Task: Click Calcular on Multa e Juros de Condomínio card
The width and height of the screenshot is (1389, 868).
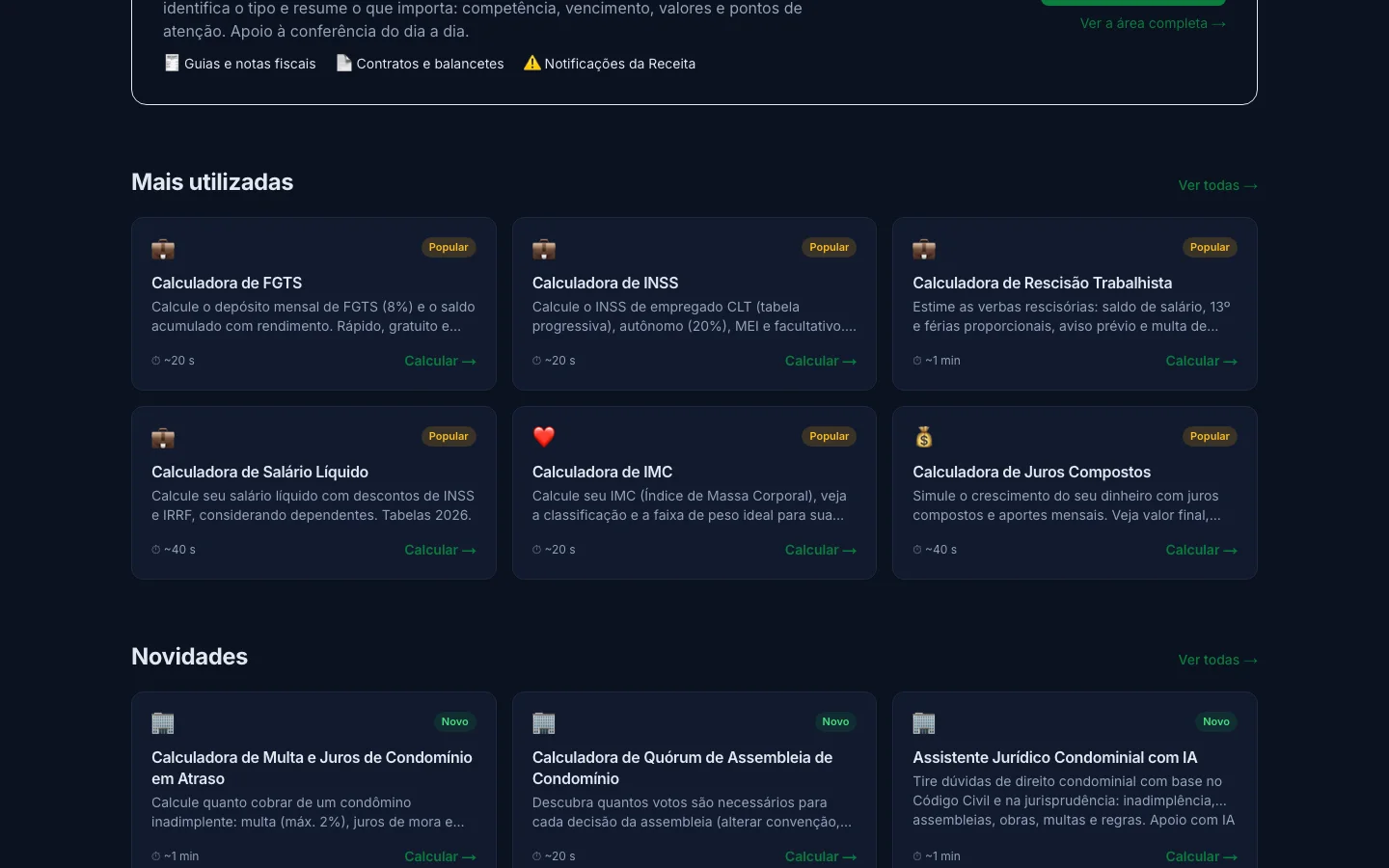Action: coord(440,856)
